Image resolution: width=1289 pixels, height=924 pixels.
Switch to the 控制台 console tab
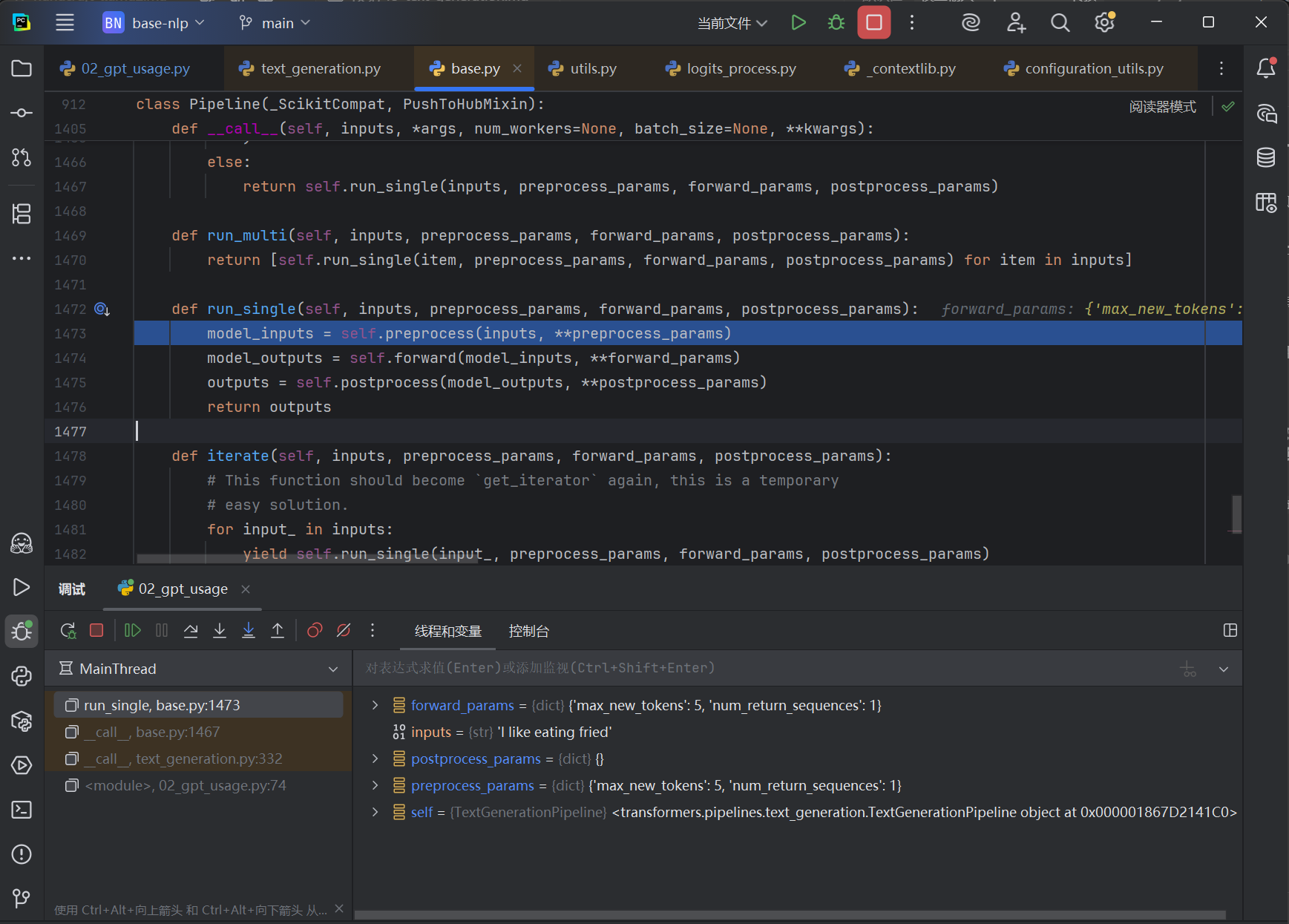coord(528,631)
